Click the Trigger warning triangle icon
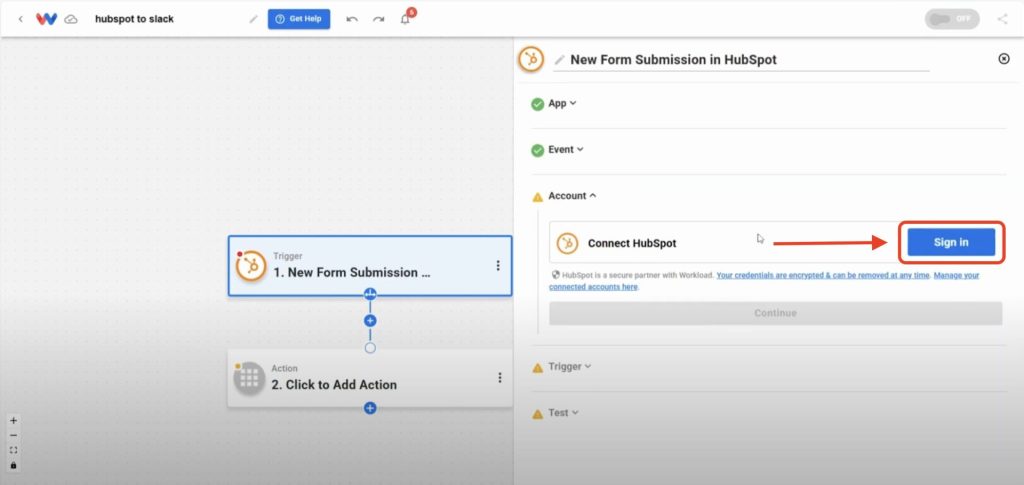Image resolution: width=1024 pixels, height=485 pixels. [537, 368]
